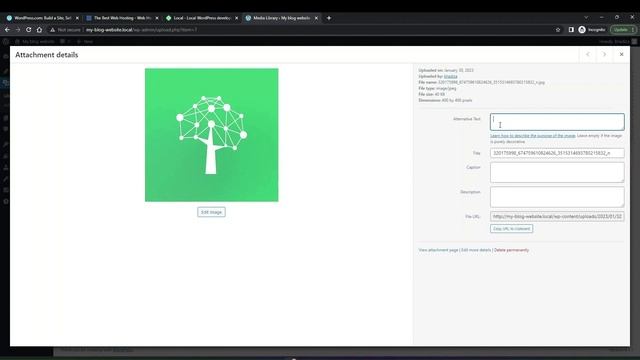
Task: Select the File URL field
Action: click(557, 216)
